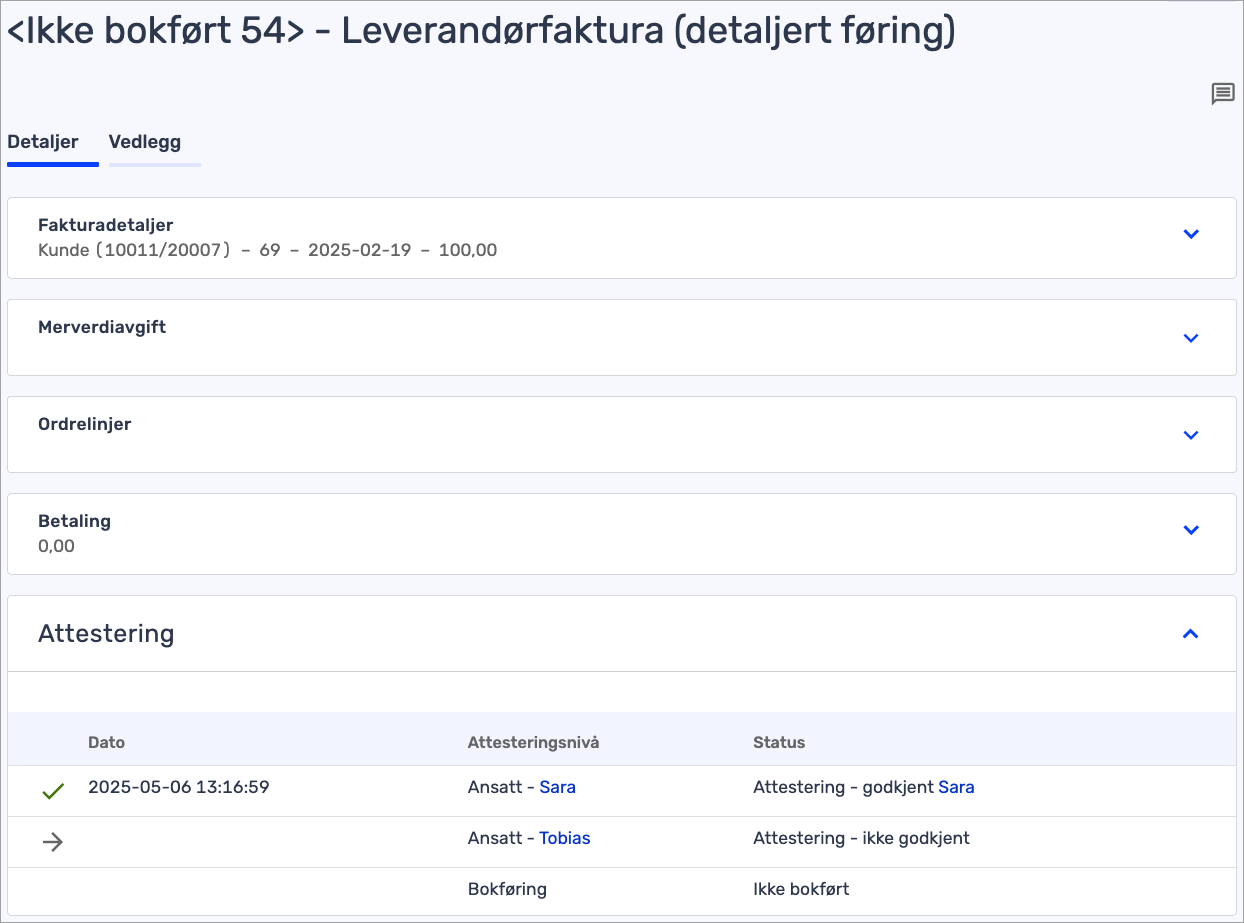Click the arrow icon on Tobias's row
This screenshot has width=1244, height=923.
[x=53, y=842]
